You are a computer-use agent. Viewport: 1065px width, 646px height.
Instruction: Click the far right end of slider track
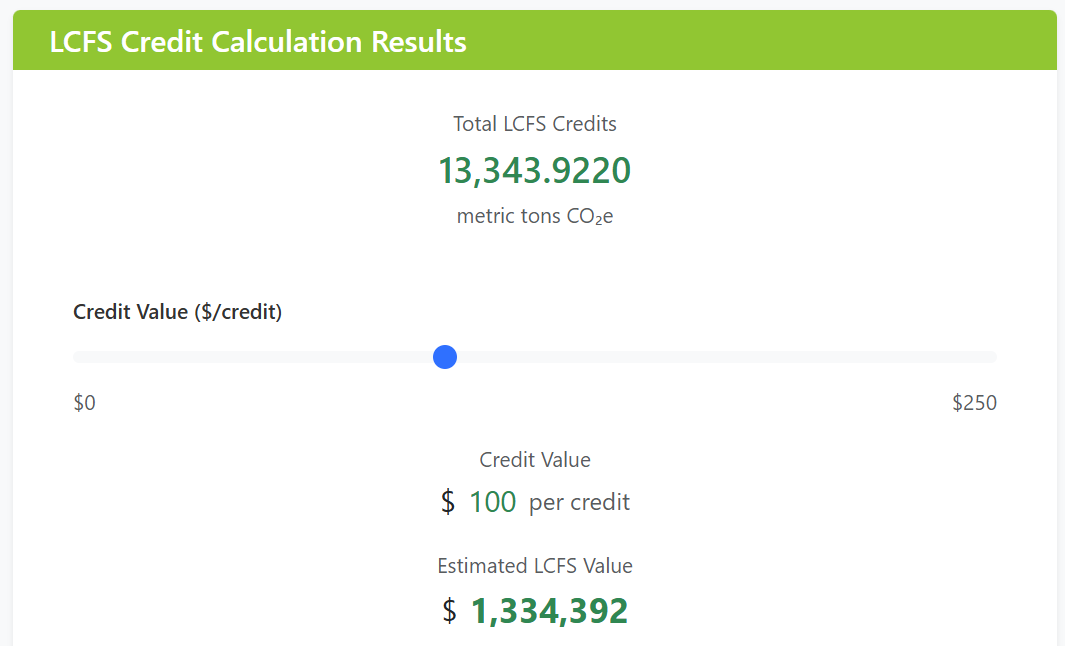point(993,357)
